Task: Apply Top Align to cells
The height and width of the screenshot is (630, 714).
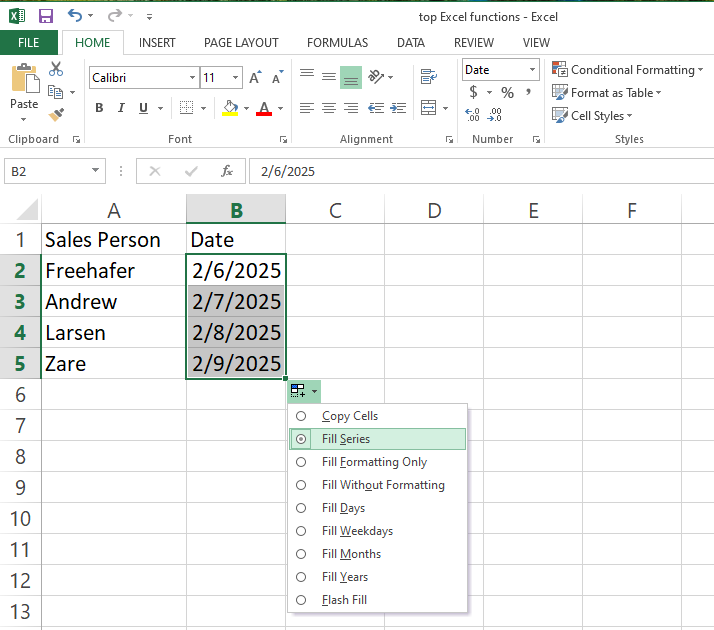Action: click(307, 74)
